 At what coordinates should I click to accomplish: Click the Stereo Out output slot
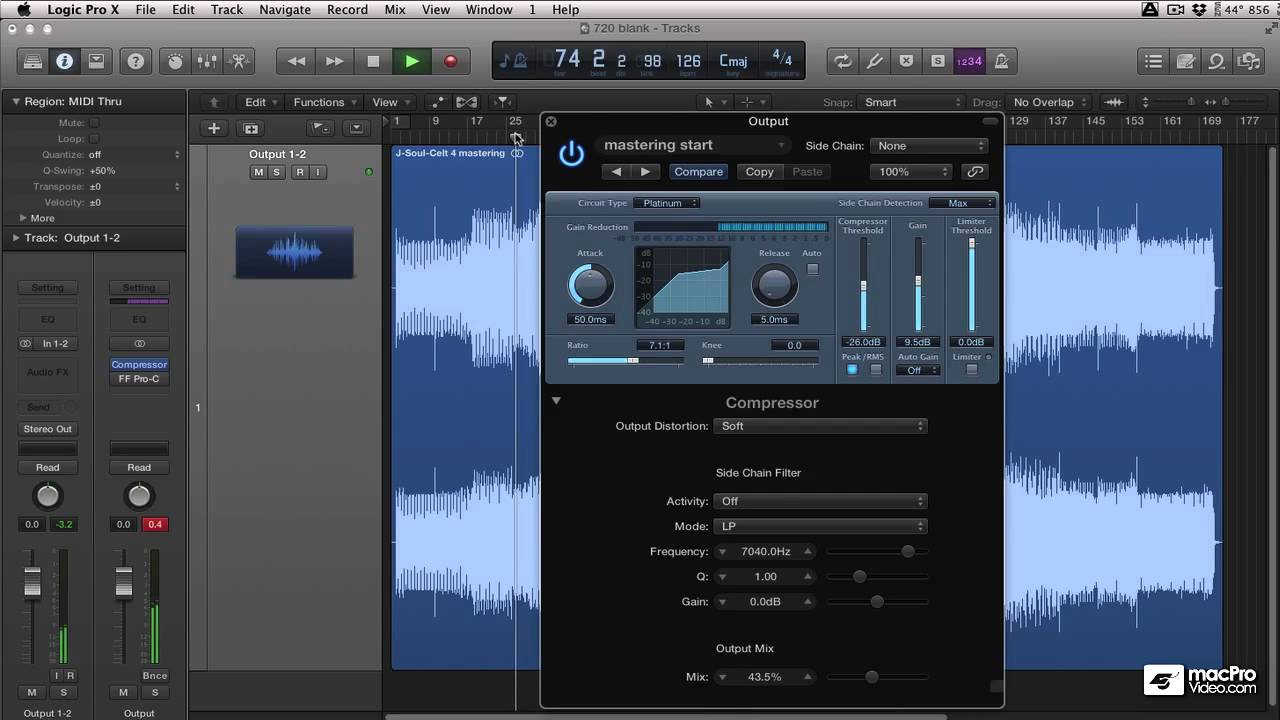pos(48,429)
